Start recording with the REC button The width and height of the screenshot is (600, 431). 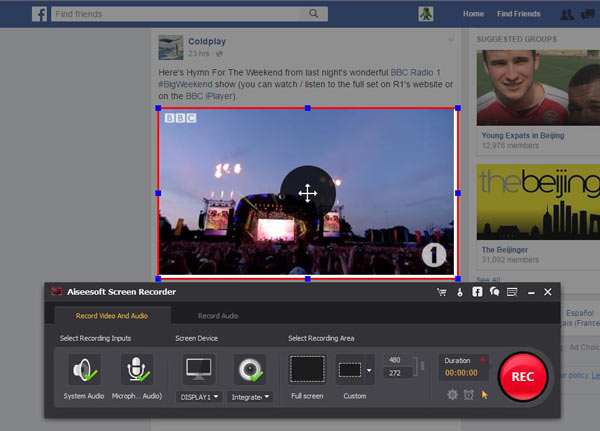coord(523,377)
